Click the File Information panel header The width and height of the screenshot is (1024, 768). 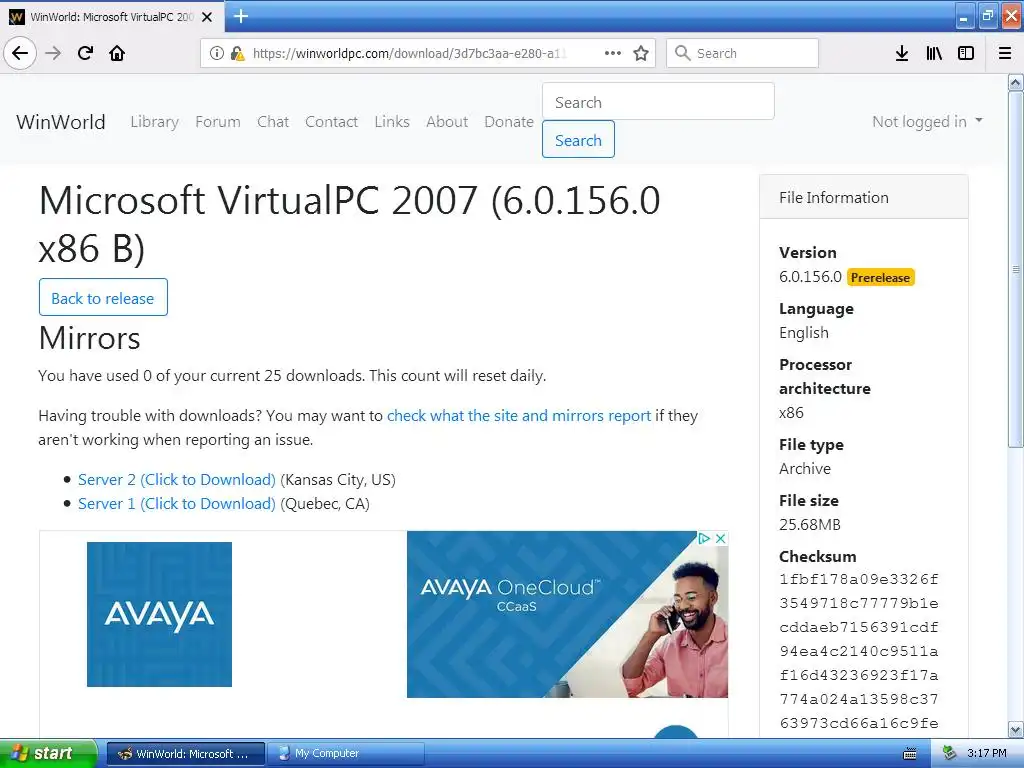click(864, 197)
